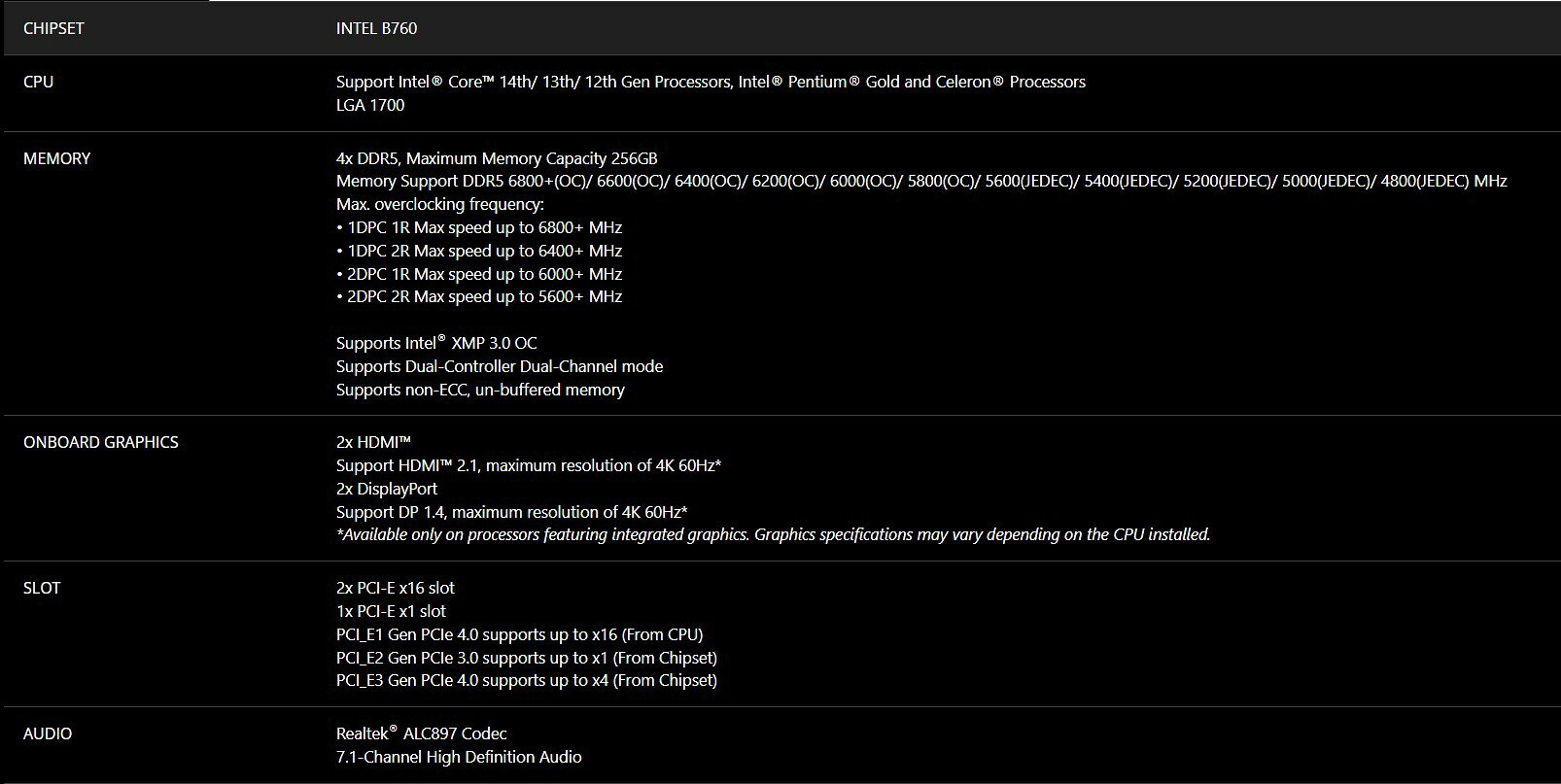Click the CPU row label
The image size is (1561, 784).
pos(39,82)
